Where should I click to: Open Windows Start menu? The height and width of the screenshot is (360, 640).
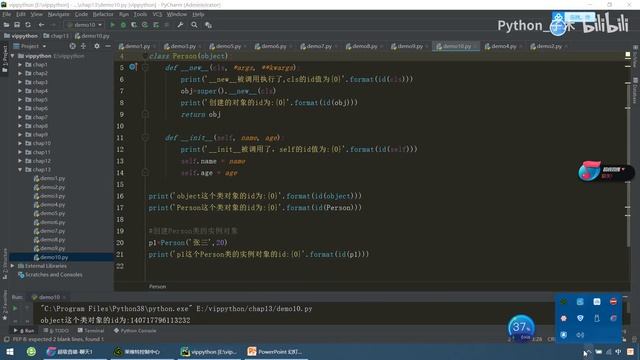pyautogui.click(x=10, y=351)
